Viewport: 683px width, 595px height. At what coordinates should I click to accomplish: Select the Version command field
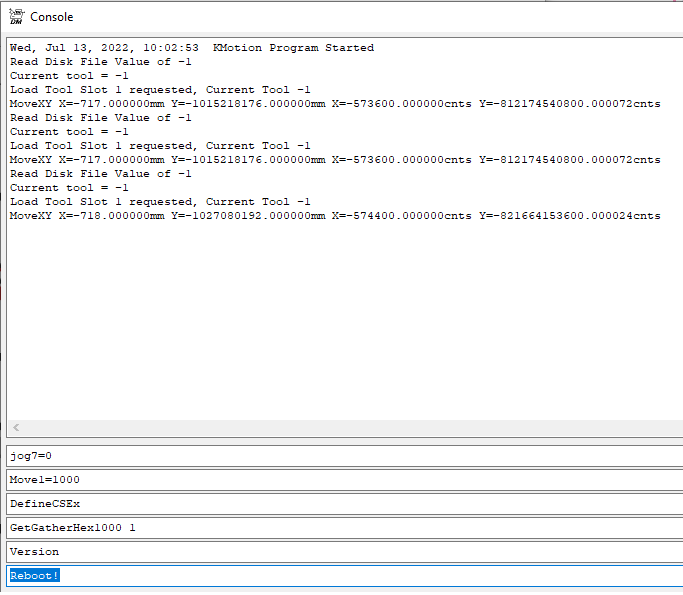[340, 552]
